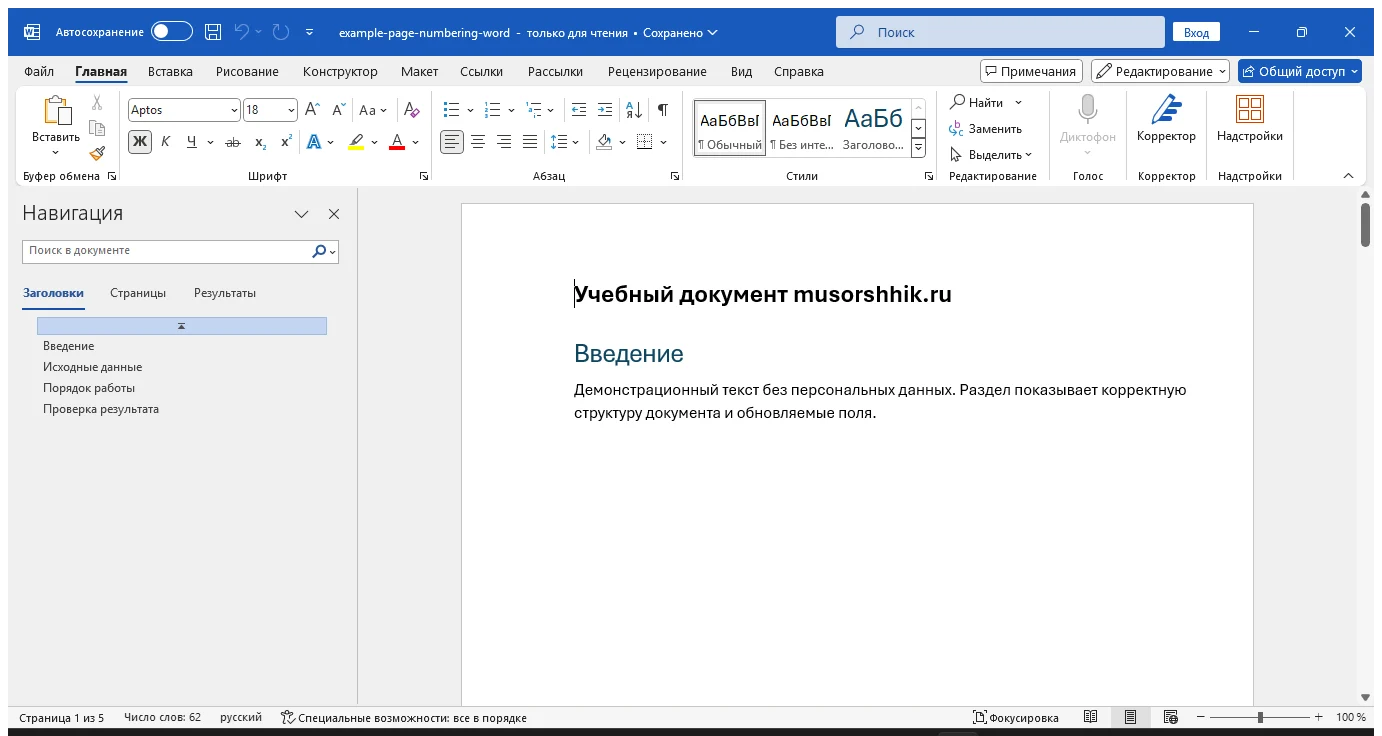Apply superscript formatting

[286, 142]
